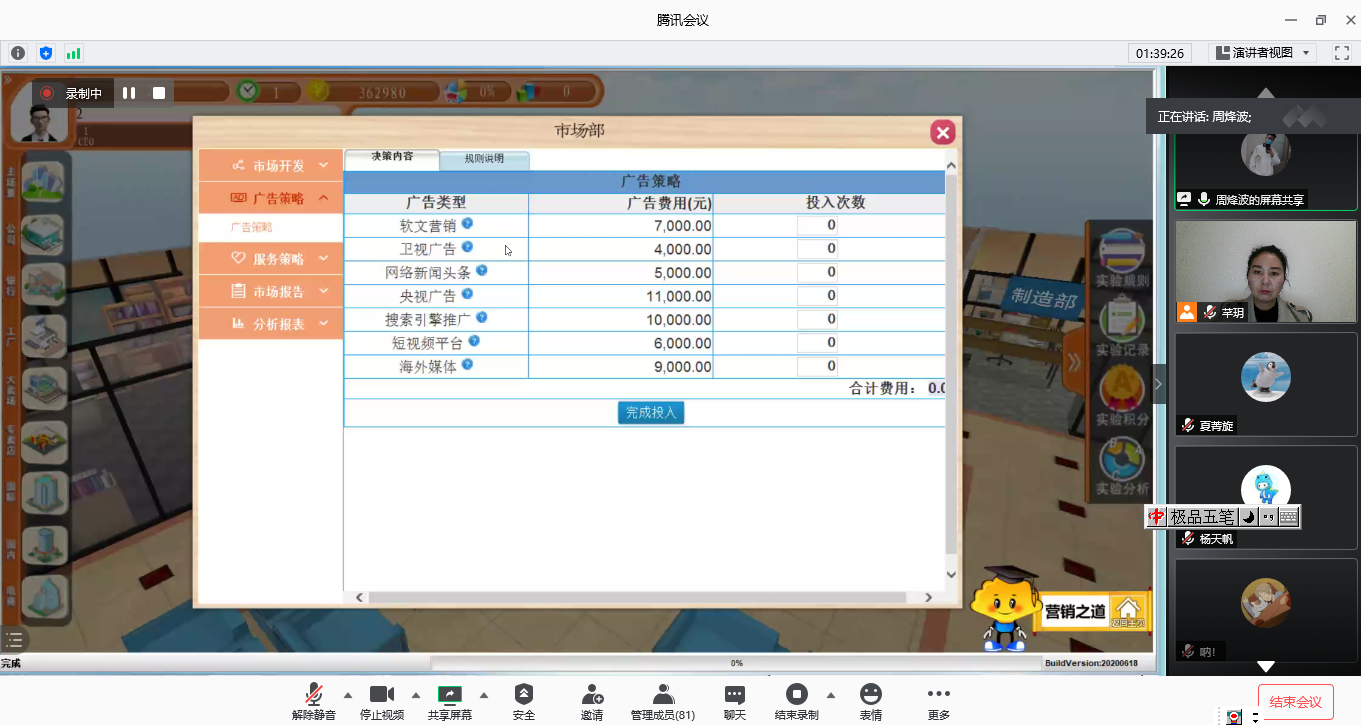This screenshot has width=1361, height=725.
Task: Click the 网络新闻头条 investment count field
Action: pos(817,273)
